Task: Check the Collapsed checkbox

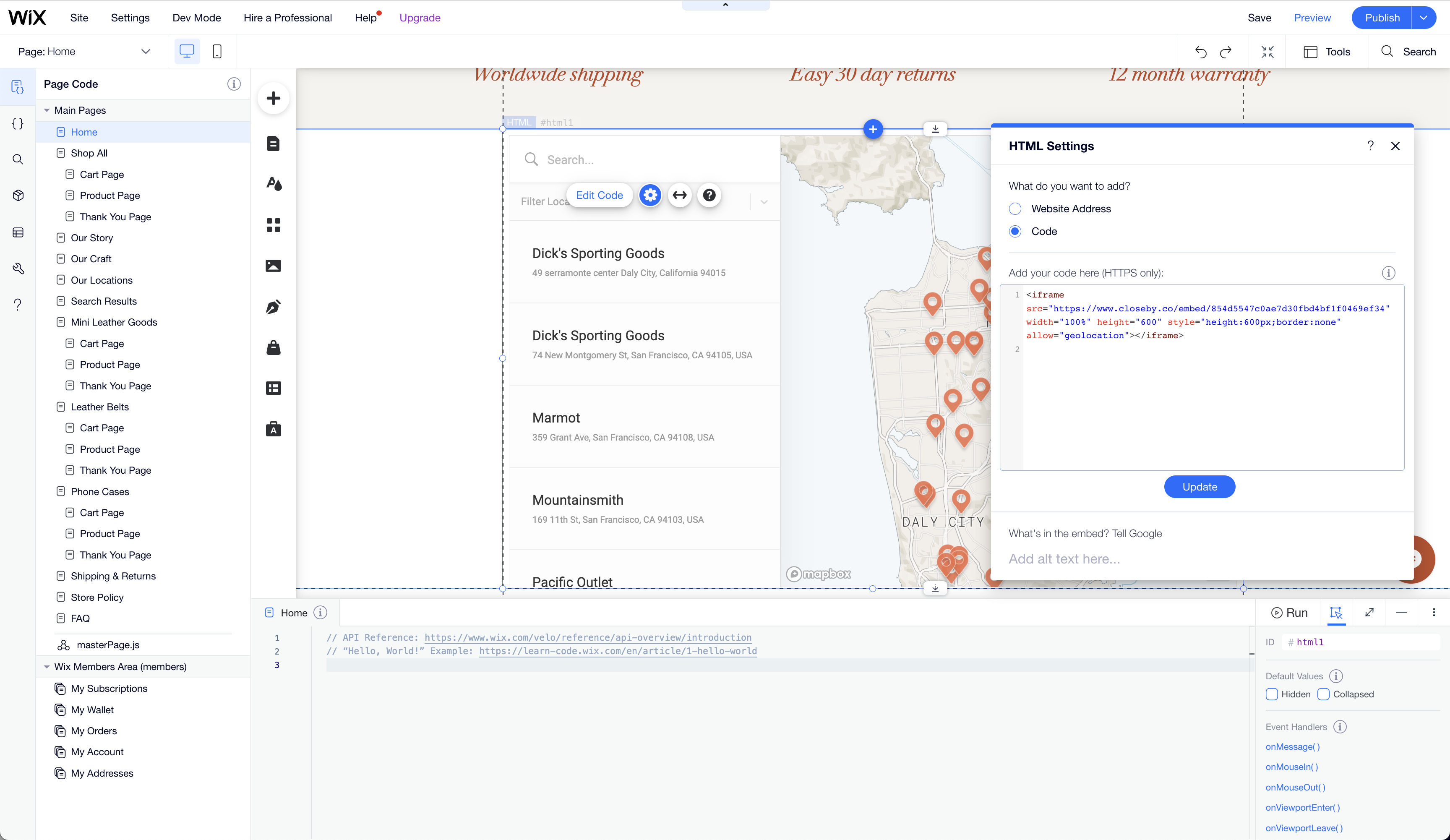Action: pos(1323,694)
